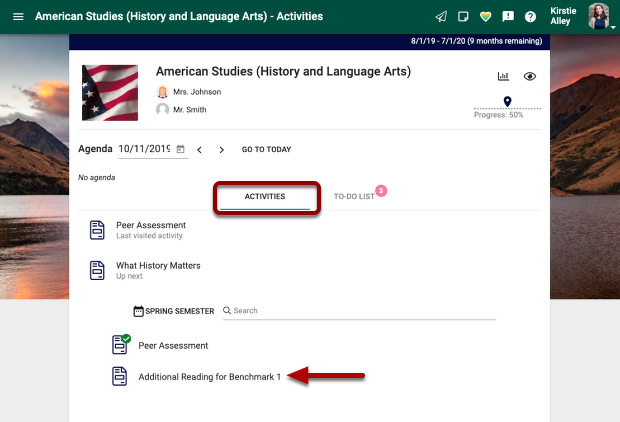
Task: Switch to the Activities tab
Action: point(265,197)
